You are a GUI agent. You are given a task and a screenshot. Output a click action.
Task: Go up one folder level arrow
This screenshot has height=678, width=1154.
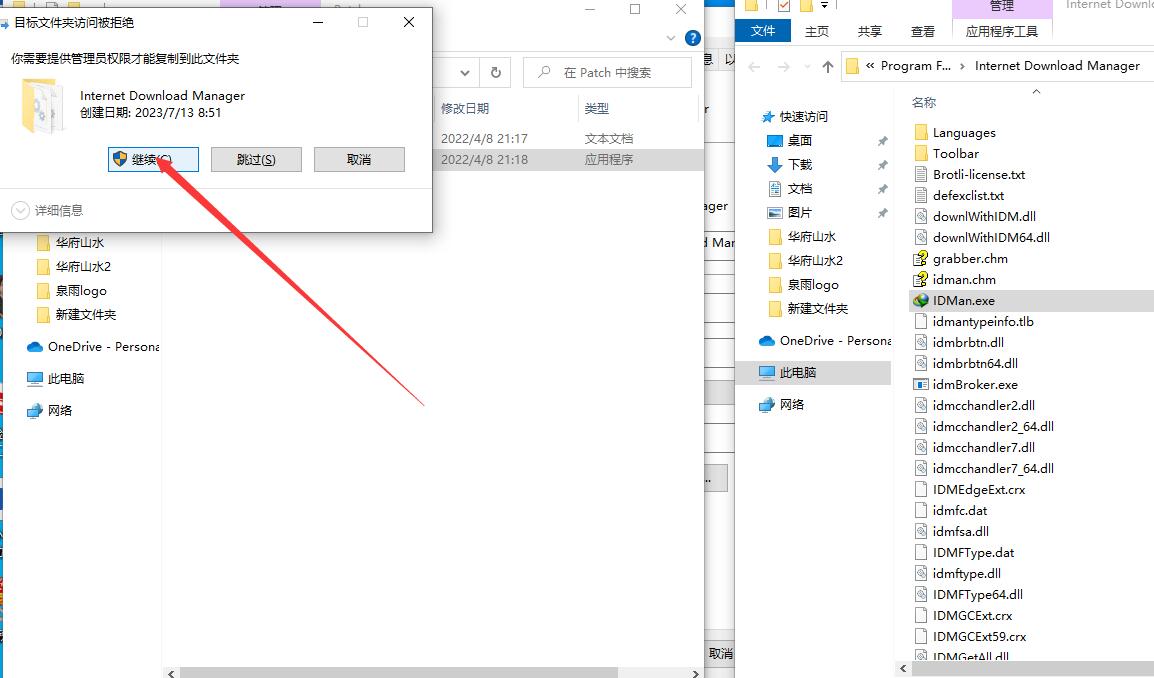pos(827,66)
